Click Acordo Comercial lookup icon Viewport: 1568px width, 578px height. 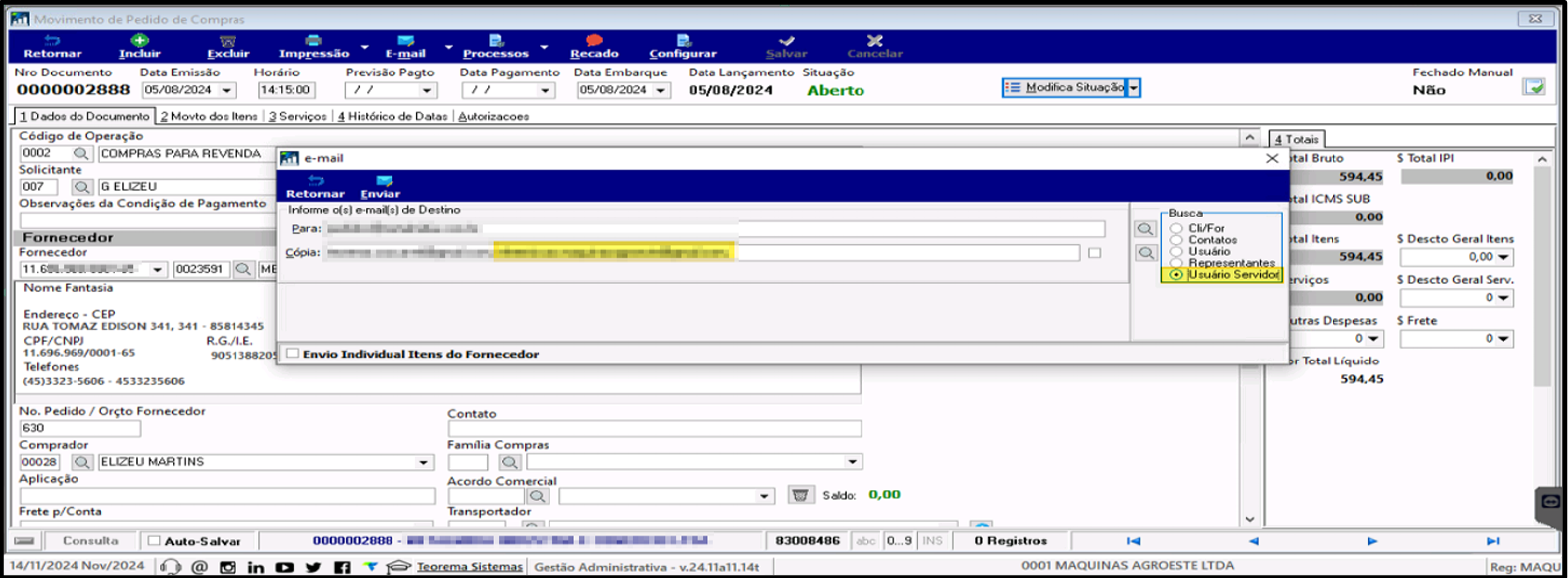pos(538,495)
